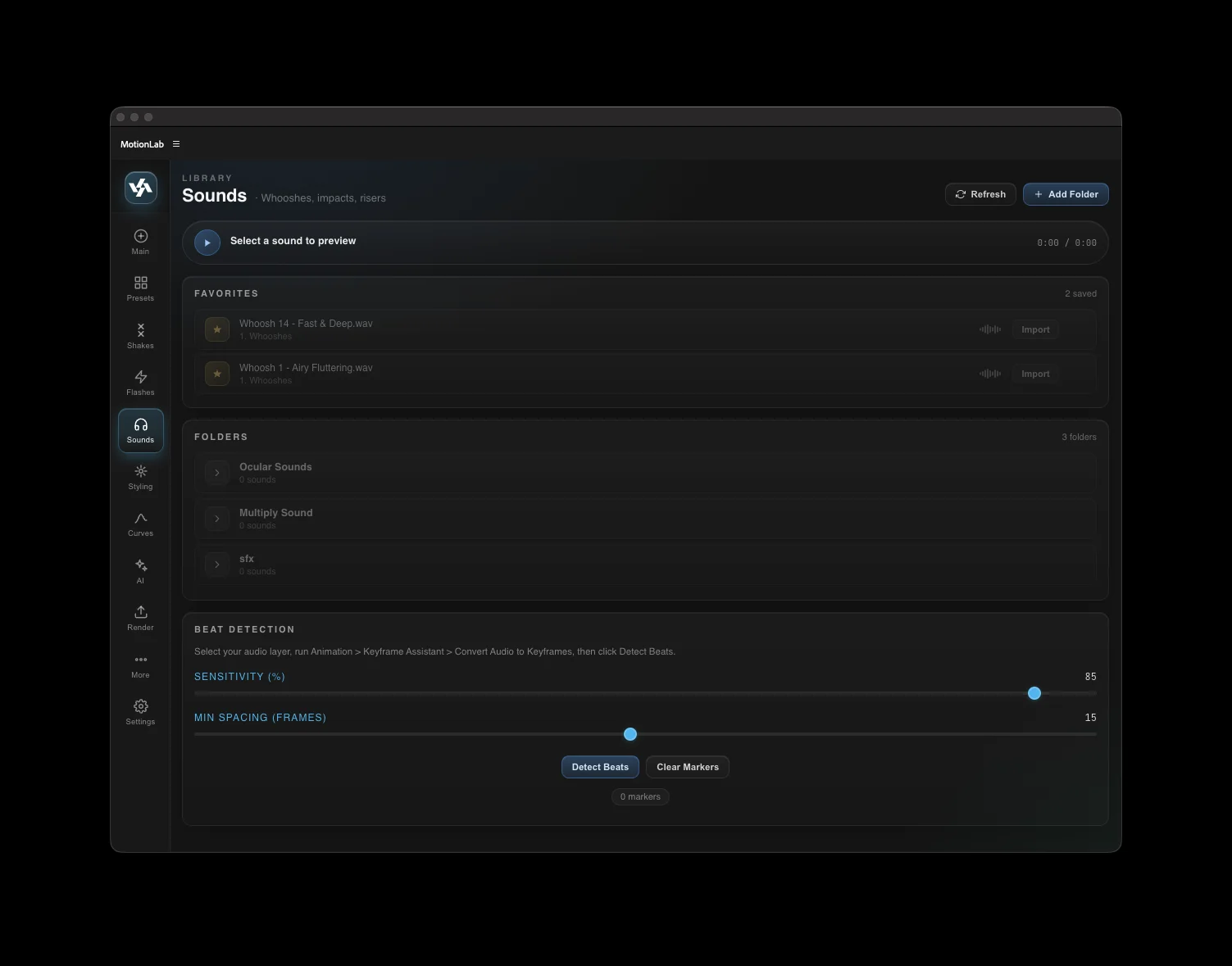Select Whoosh 14 - Fast & Deep.wav name
This screenshot has height=966, width=1232.
[x=306, y=324]
